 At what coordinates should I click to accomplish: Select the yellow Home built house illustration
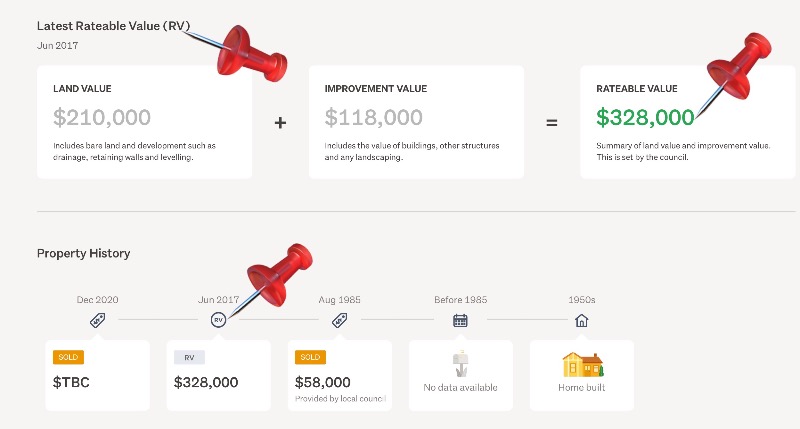click(x=583, y=364)
